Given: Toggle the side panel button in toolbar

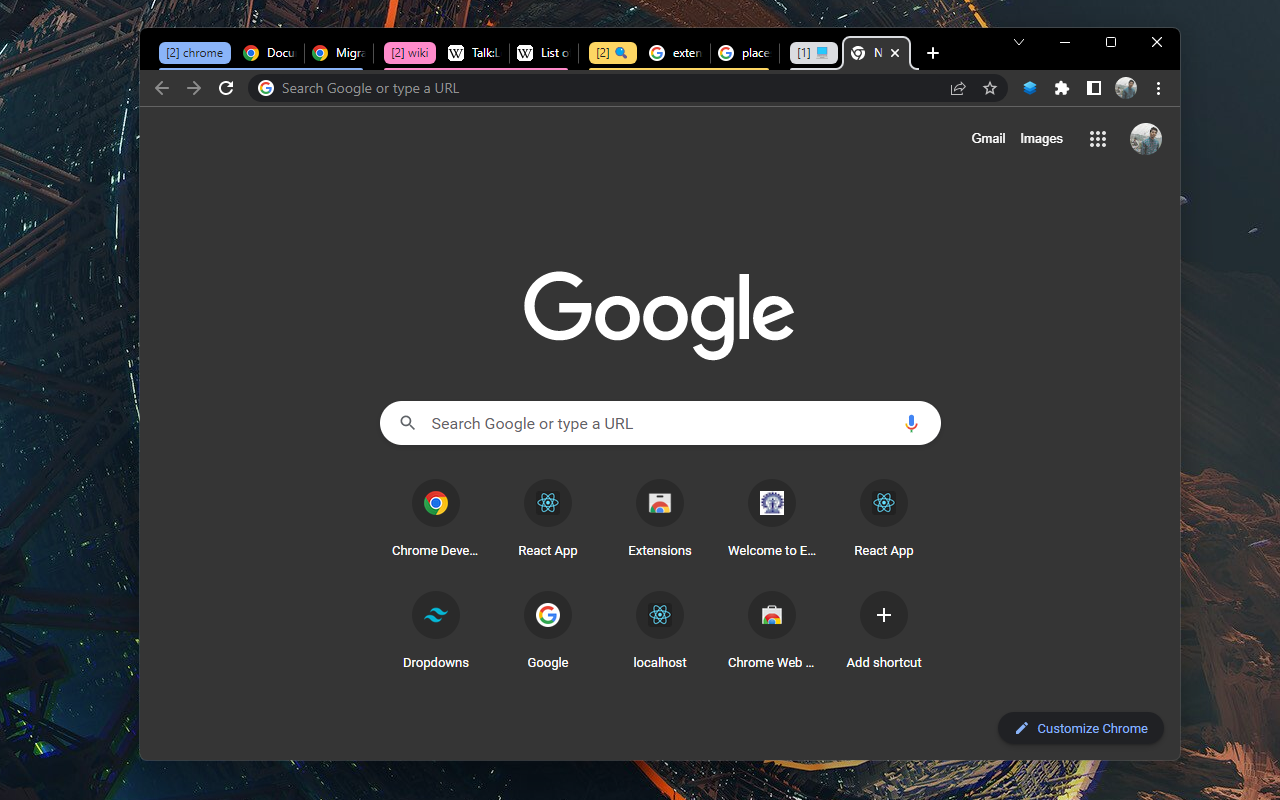Looking at the screenshot, I should (1094, 88).
